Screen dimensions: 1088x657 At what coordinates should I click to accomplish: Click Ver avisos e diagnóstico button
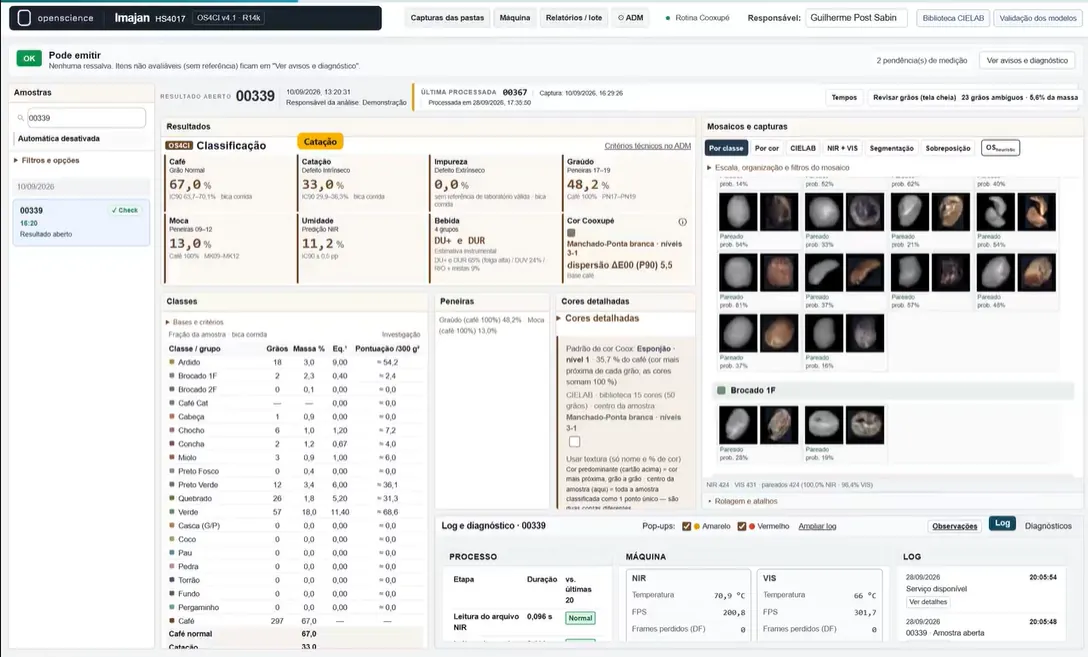[x=1027, y=61]
